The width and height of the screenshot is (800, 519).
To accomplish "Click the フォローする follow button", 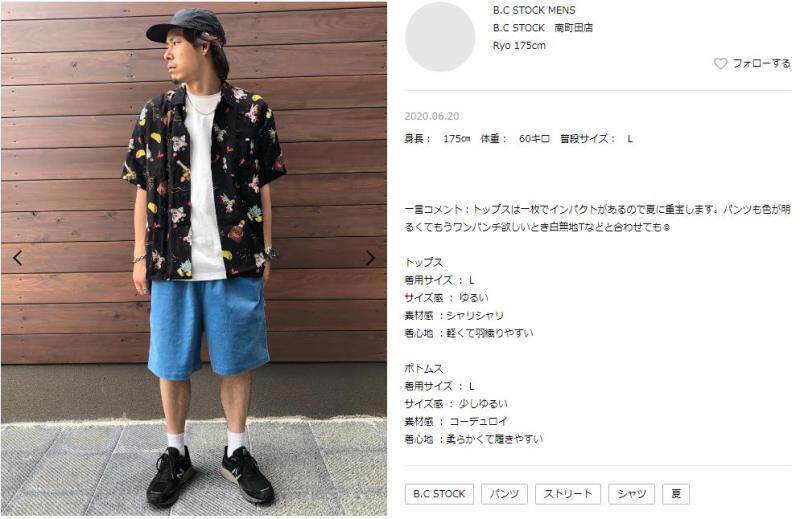I will [752, 64].
